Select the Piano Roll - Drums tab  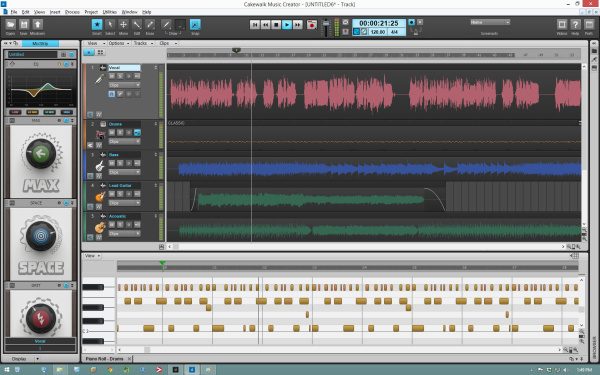pyautogui.click(x=104, y=359)
